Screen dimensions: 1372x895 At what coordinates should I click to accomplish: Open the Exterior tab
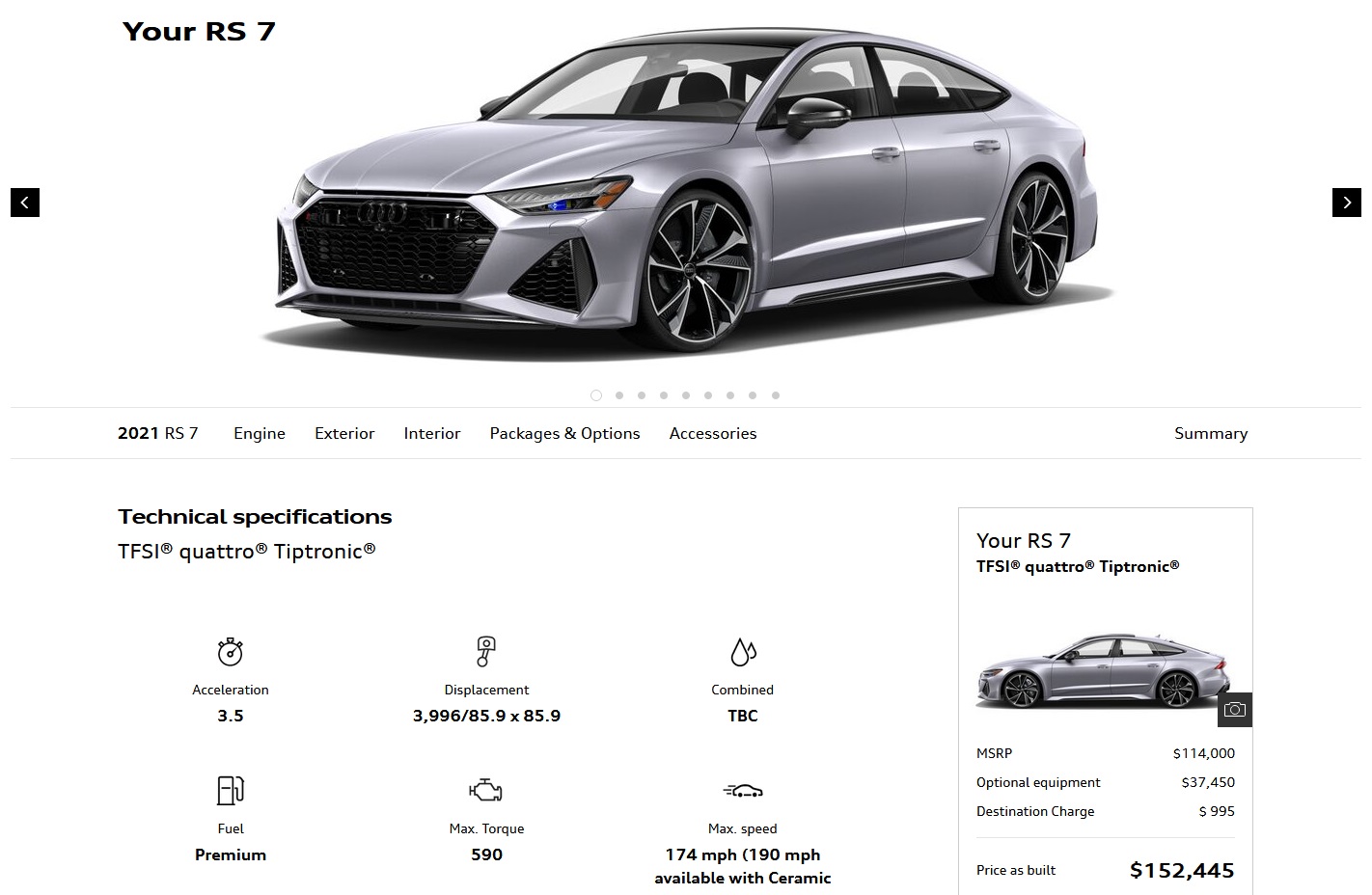pos(344,433)
